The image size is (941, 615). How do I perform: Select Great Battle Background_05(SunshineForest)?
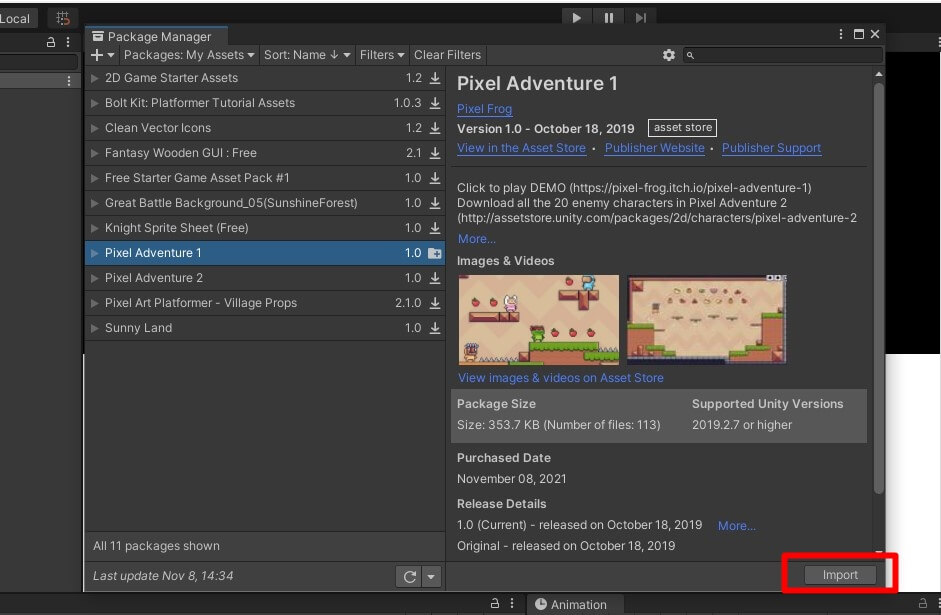[x=265, y=203]
